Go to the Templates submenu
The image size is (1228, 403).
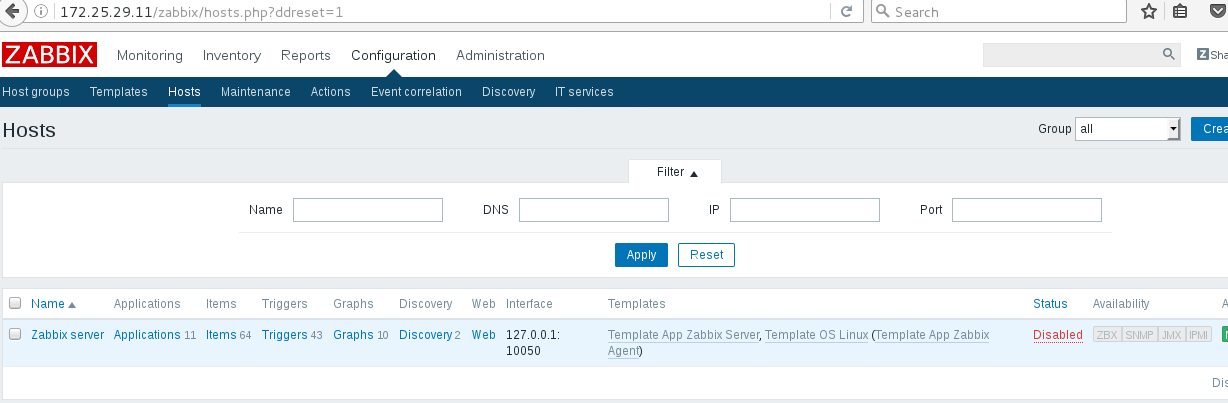[119, 92]
